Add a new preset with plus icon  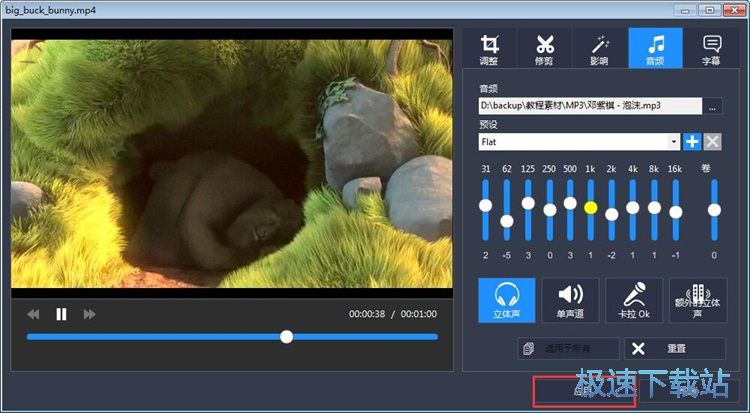(x=692, y=142)
